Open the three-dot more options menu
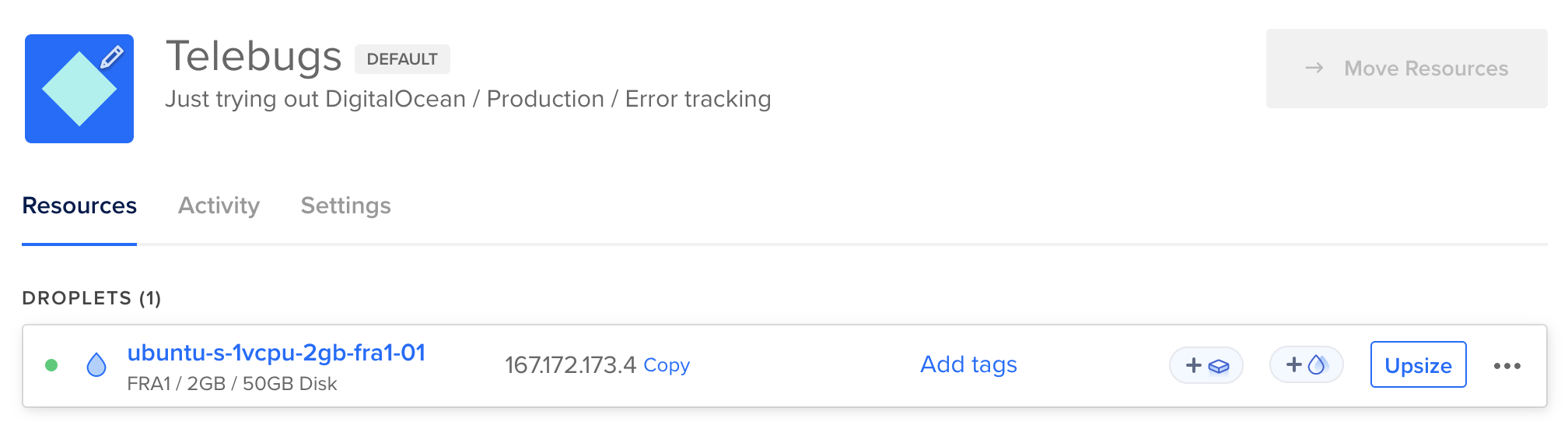This screenshot has width=1568, height=422. click(x=1507, y=365)
